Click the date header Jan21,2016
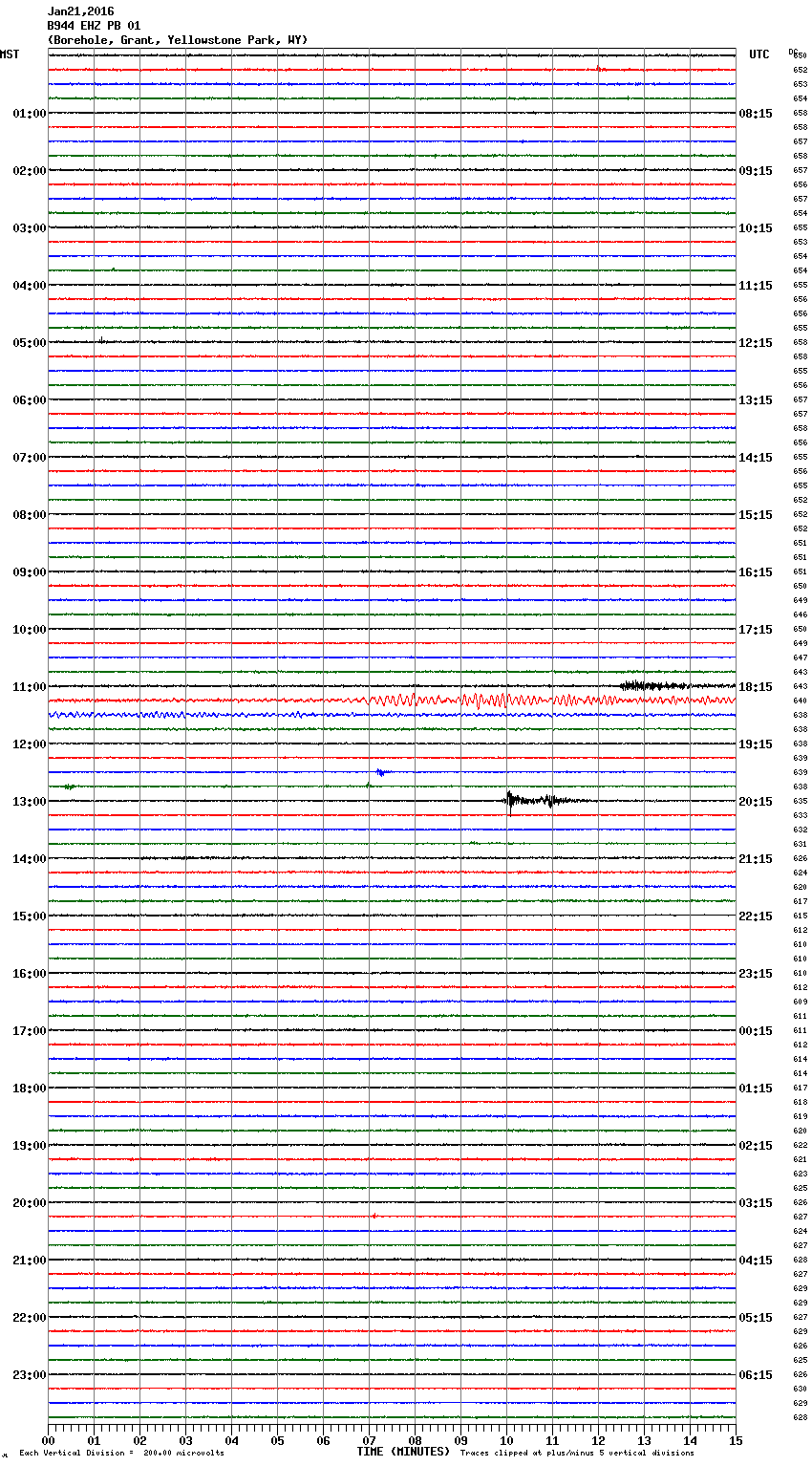This screenshot has width=812, height=1466. pos(80,11)
